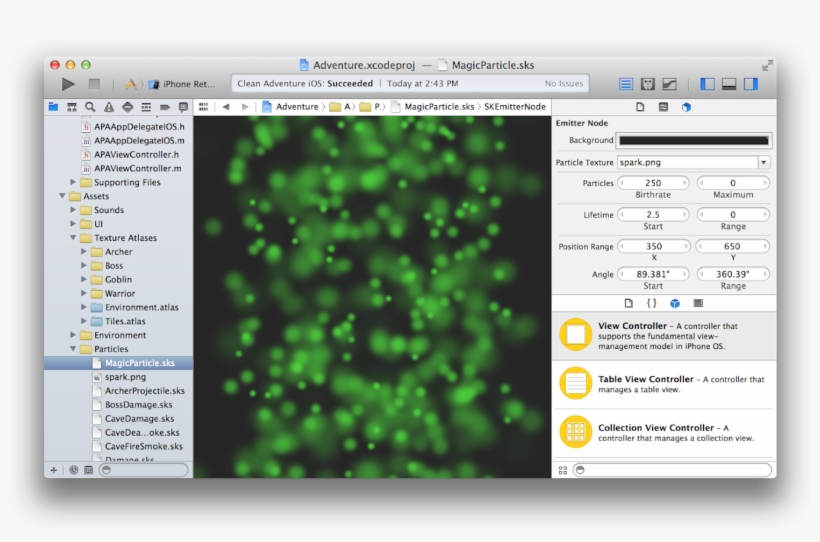Edit the Lifetime Start field
Image resolution: width=820 pixels, height=542 pixels.
(653, 214)
